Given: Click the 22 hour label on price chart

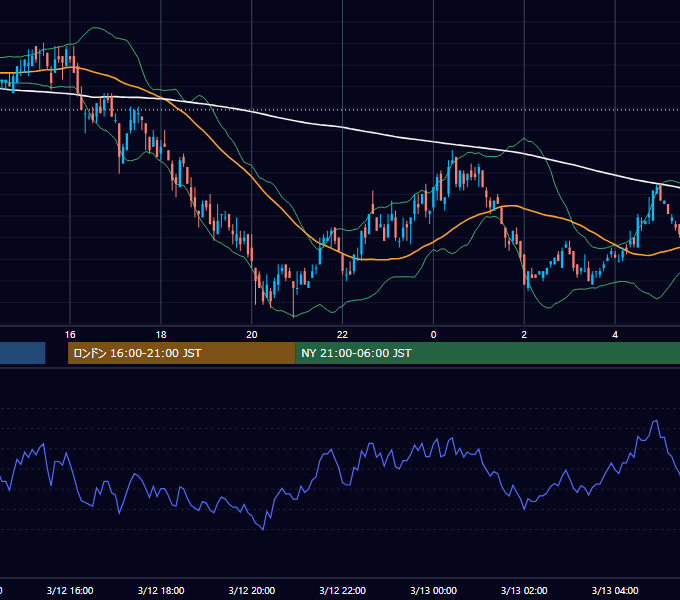Looking at the screenshot, I should [343, 335].
